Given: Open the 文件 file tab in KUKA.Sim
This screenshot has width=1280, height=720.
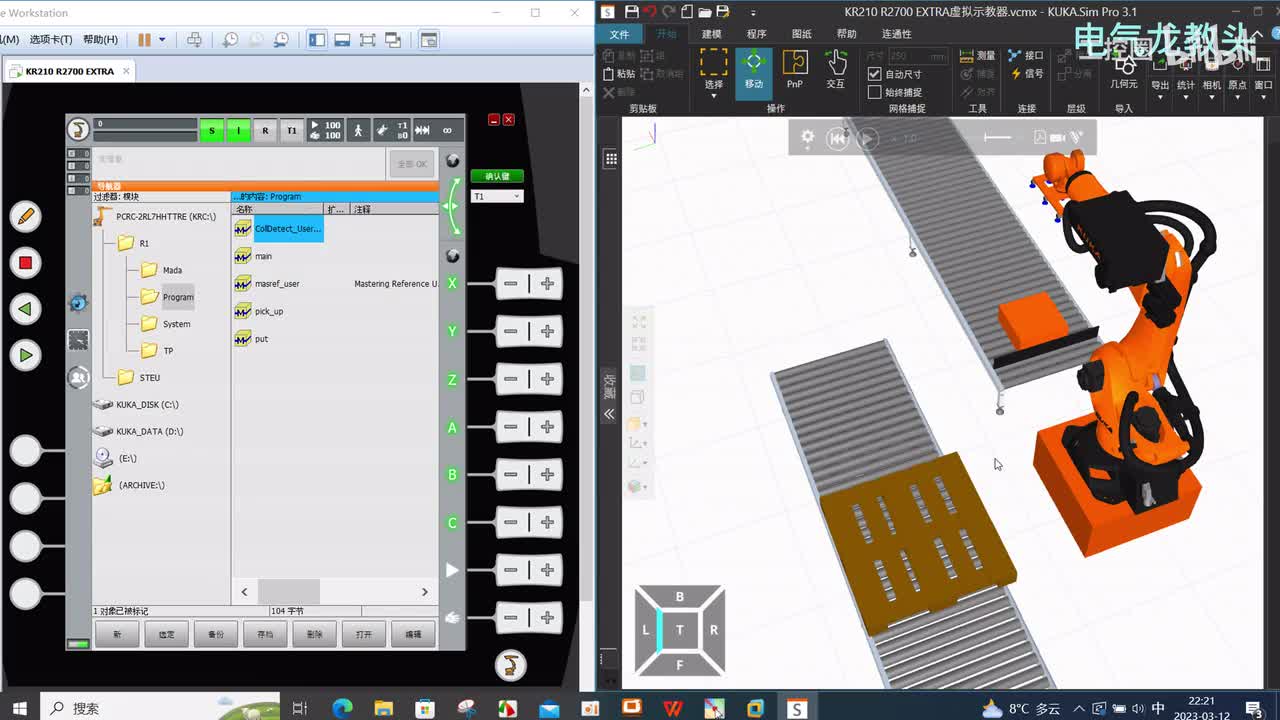Looking at the screenshot, I should (x=619, y=34).
